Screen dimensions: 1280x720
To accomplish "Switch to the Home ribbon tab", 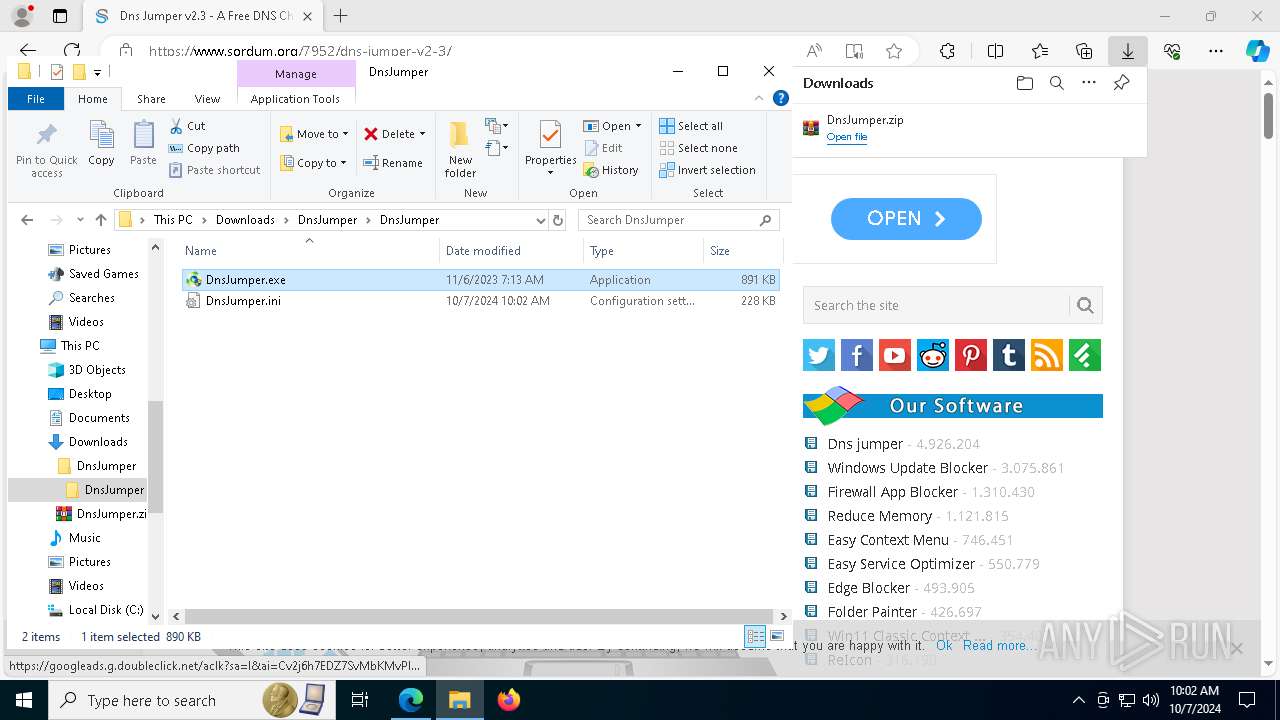I will click(x=93, y=99).
